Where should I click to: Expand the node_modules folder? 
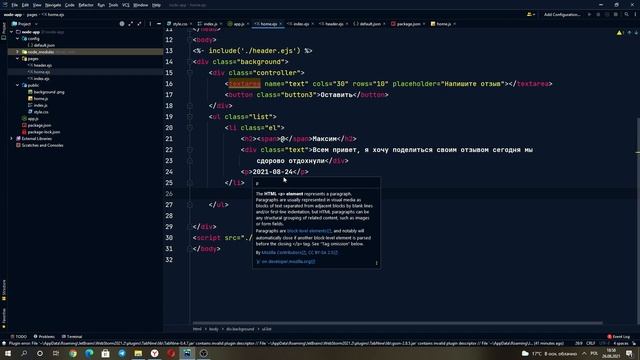pos(18,52)
